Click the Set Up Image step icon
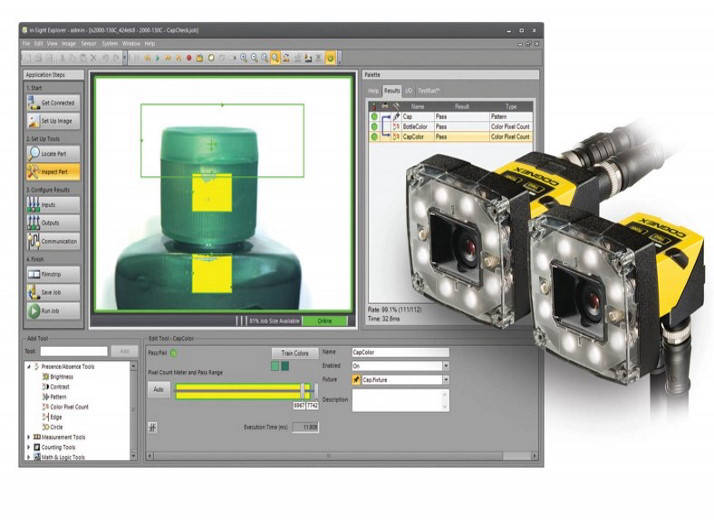Screen dimensions: 714x523 tap(31, 120)
